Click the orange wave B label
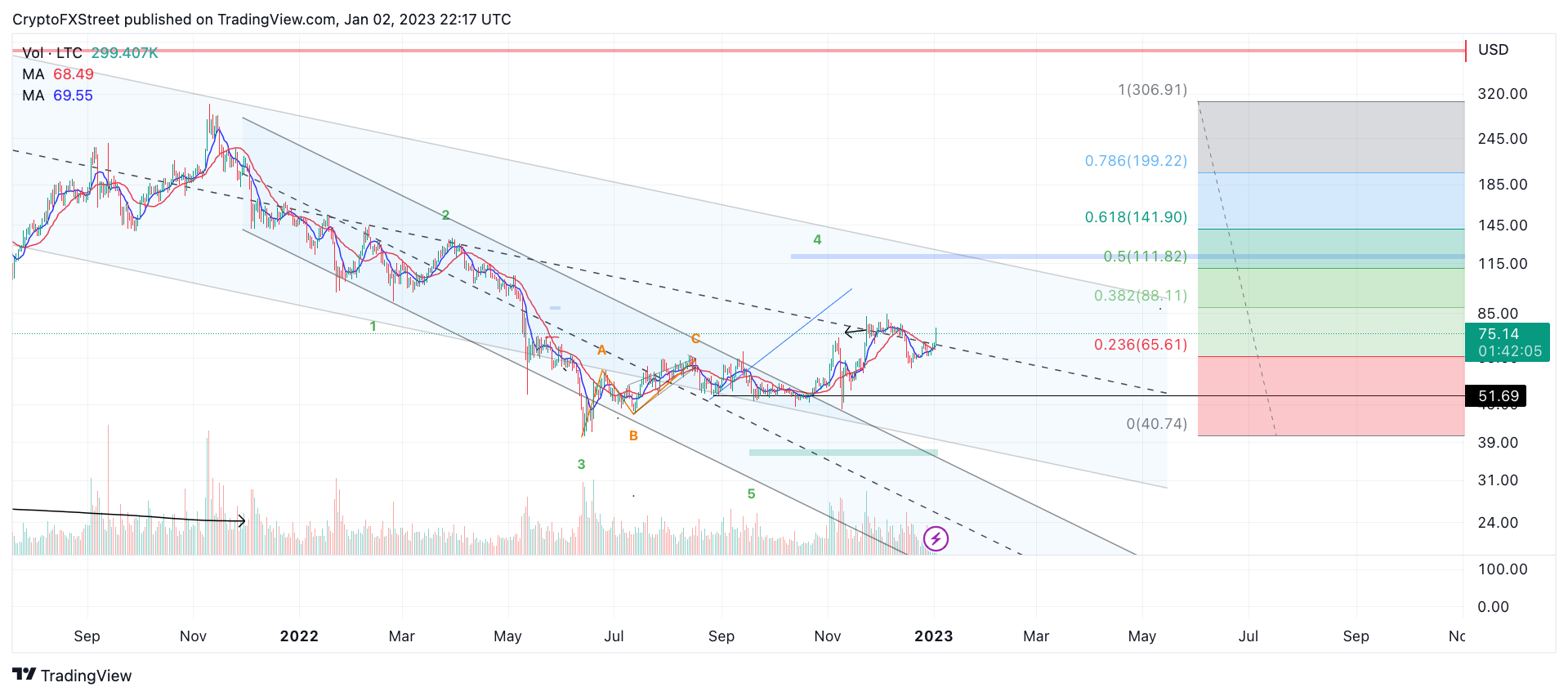The height and width of the screenshot is (696, 1568). [633, 436]
